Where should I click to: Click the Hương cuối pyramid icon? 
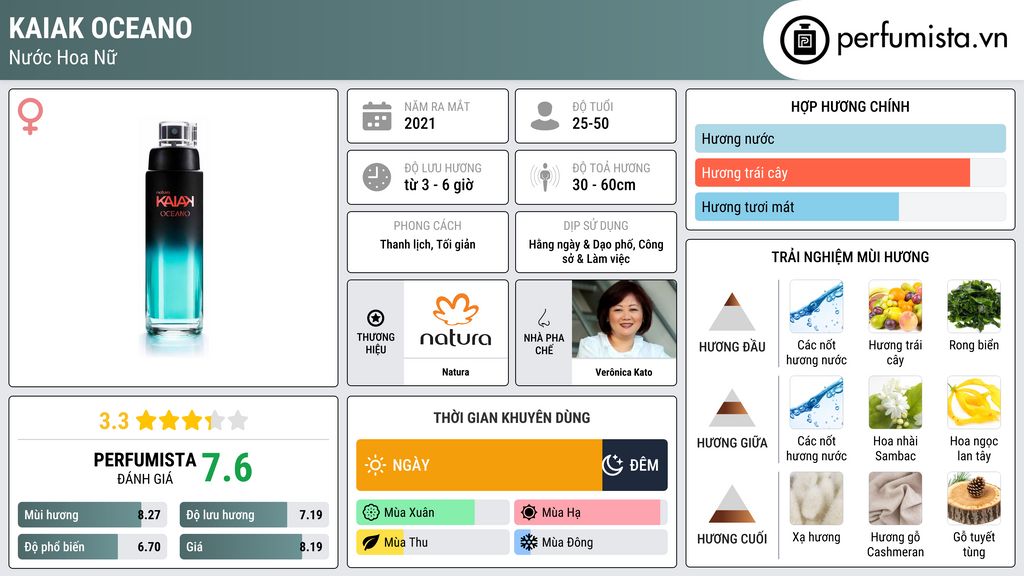click(x=732, y=504)
